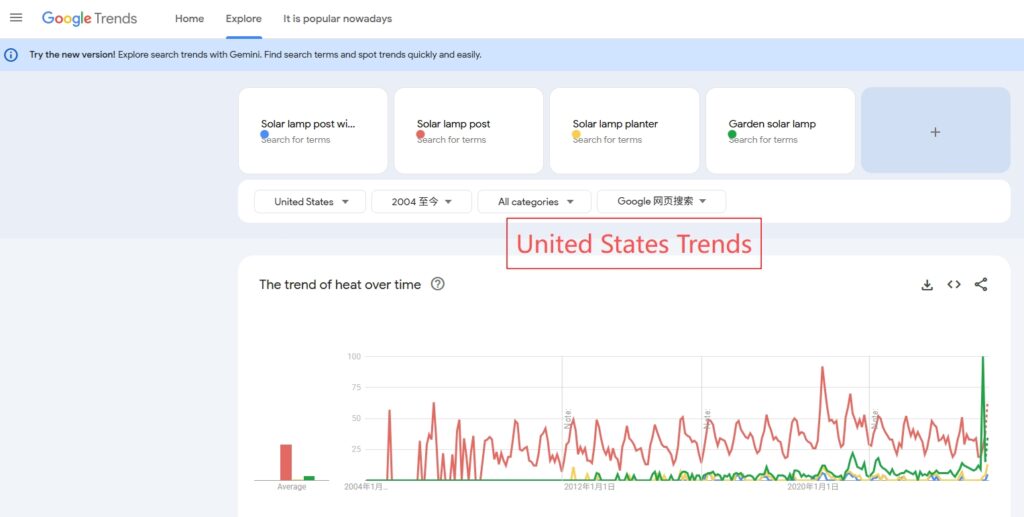
Task: Open the hamburger main menu
Action: (x=16, y=18)
